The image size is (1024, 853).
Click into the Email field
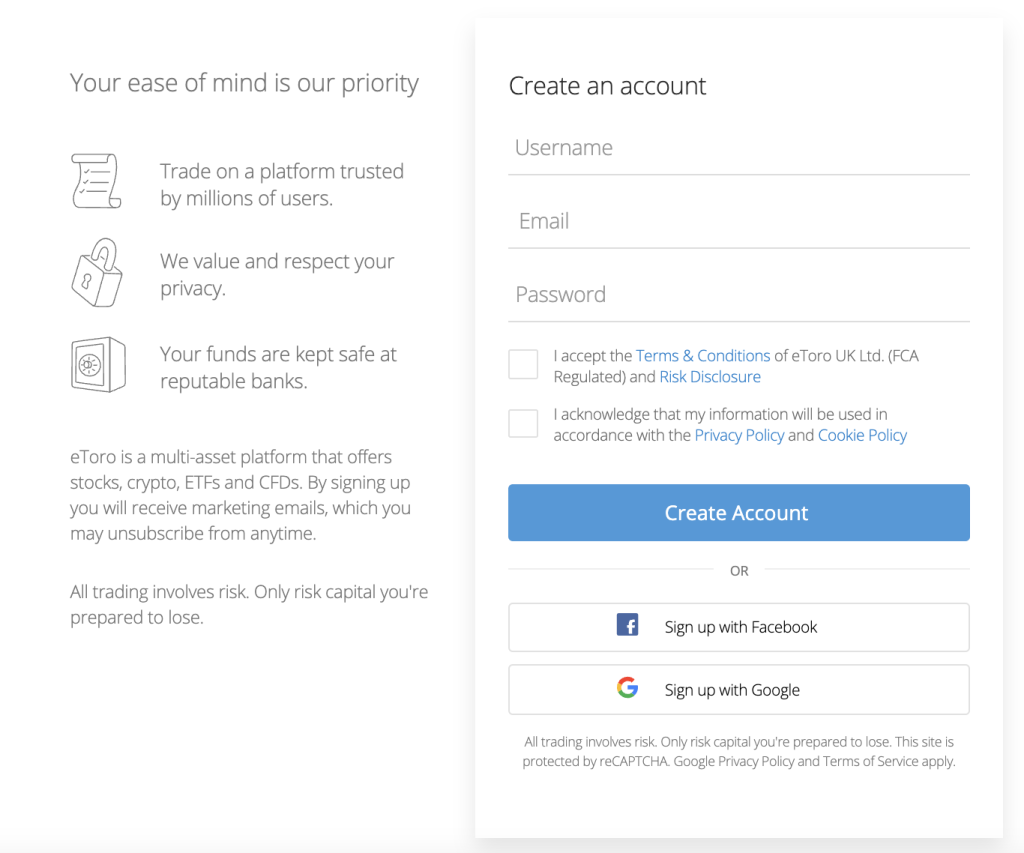tap(738, 222)
